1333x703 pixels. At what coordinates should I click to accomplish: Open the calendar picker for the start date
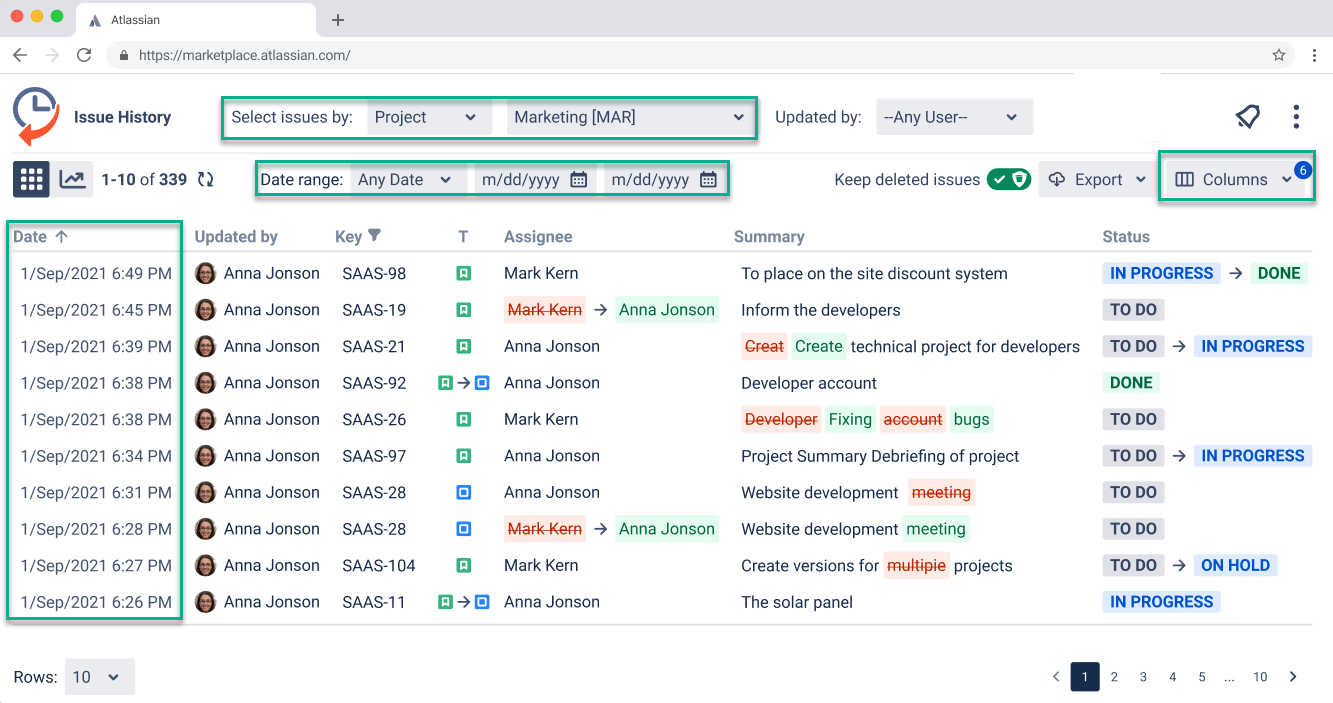pyautogui.click(x=580, y=179)
